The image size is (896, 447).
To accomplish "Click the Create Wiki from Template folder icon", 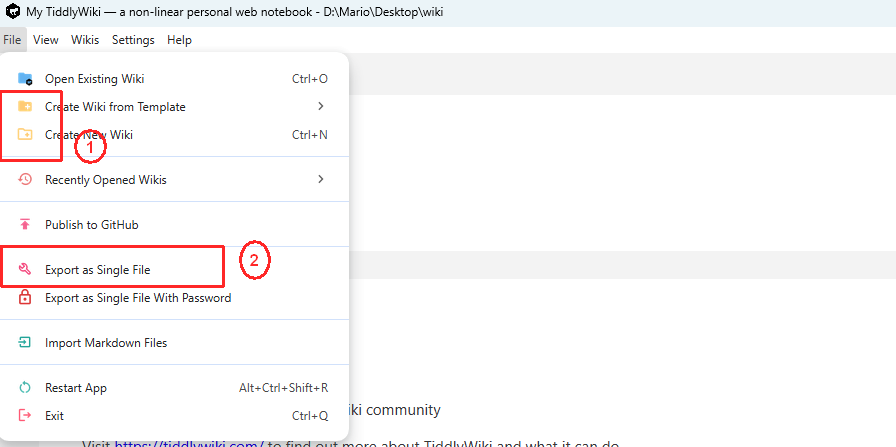I will tap(25, 107).
